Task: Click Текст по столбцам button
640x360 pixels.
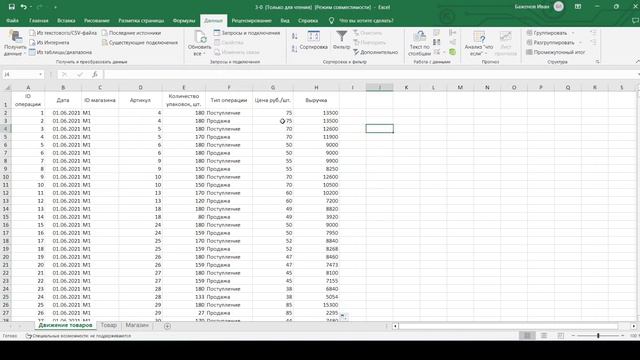Action: tap(419, 43)
